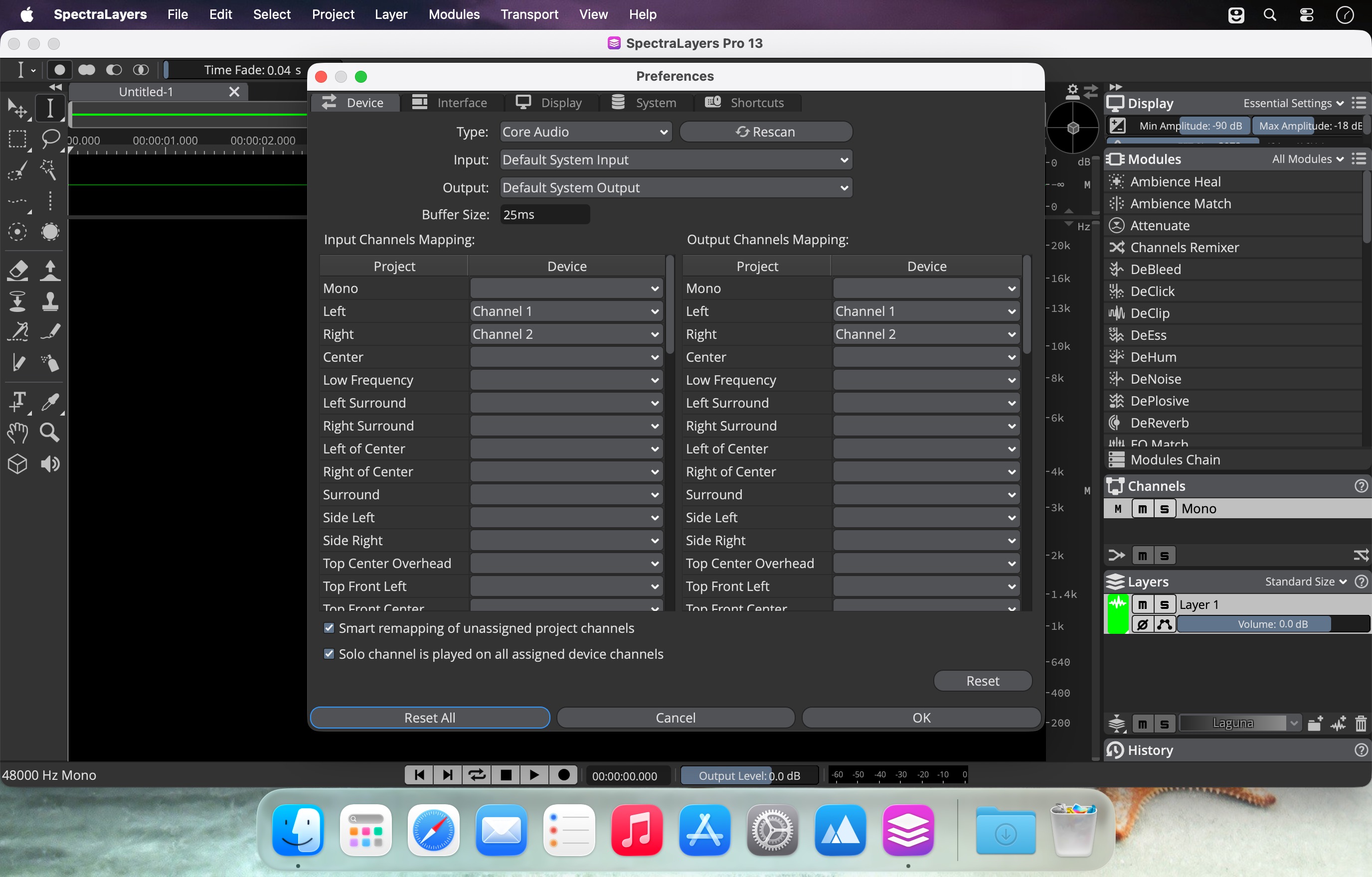The image size is (1372, 877).
Task: Toggle Smart remapping of unassigned project channels
Action: coord(329,628)
